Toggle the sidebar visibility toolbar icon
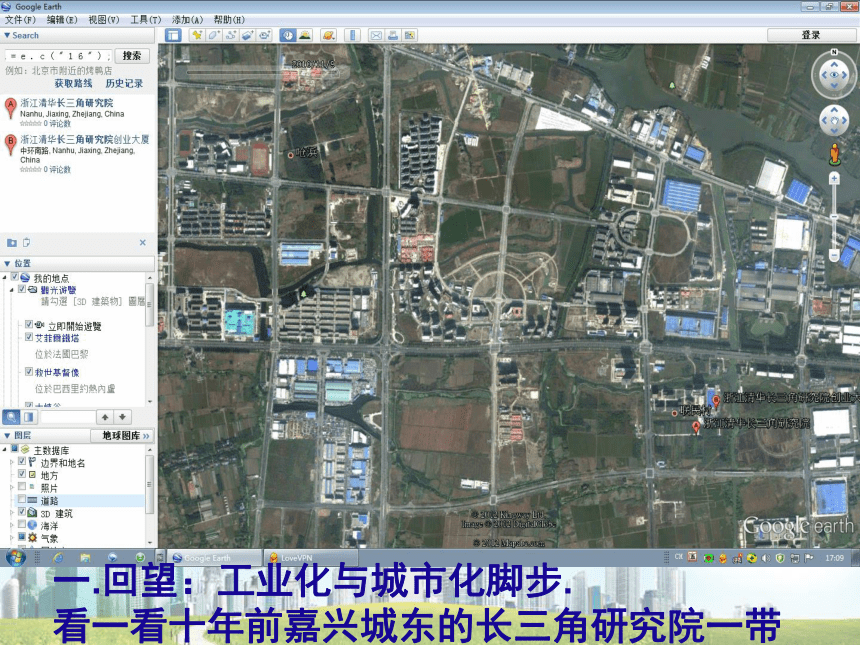This screenshot has height=645, width=860. click(173, 36)
